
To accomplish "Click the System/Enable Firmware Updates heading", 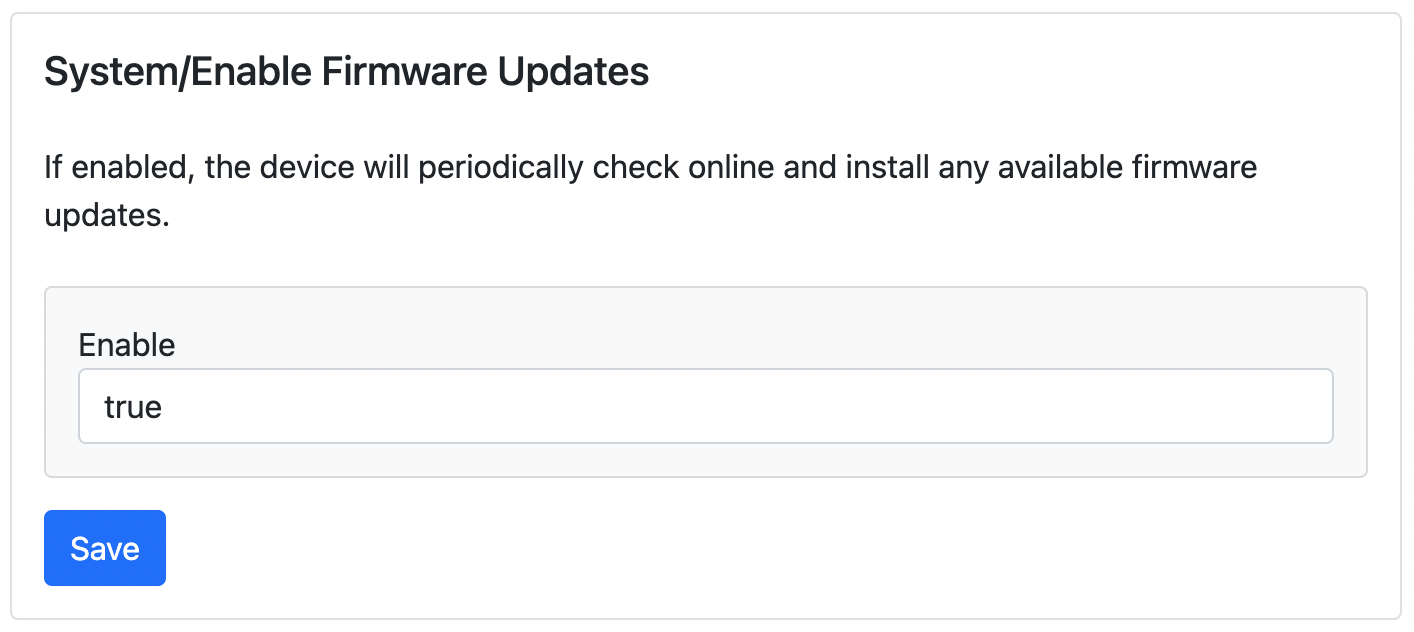I will [x=346, y=73].
